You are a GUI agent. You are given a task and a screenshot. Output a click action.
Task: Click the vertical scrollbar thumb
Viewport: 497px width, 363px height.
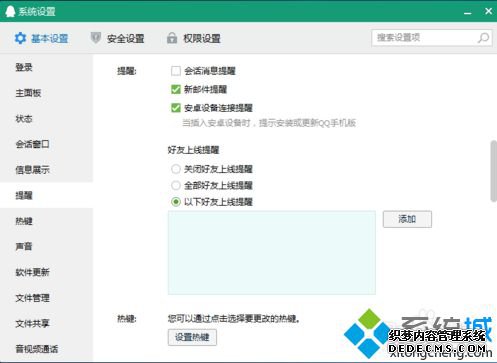click(494, 171)
